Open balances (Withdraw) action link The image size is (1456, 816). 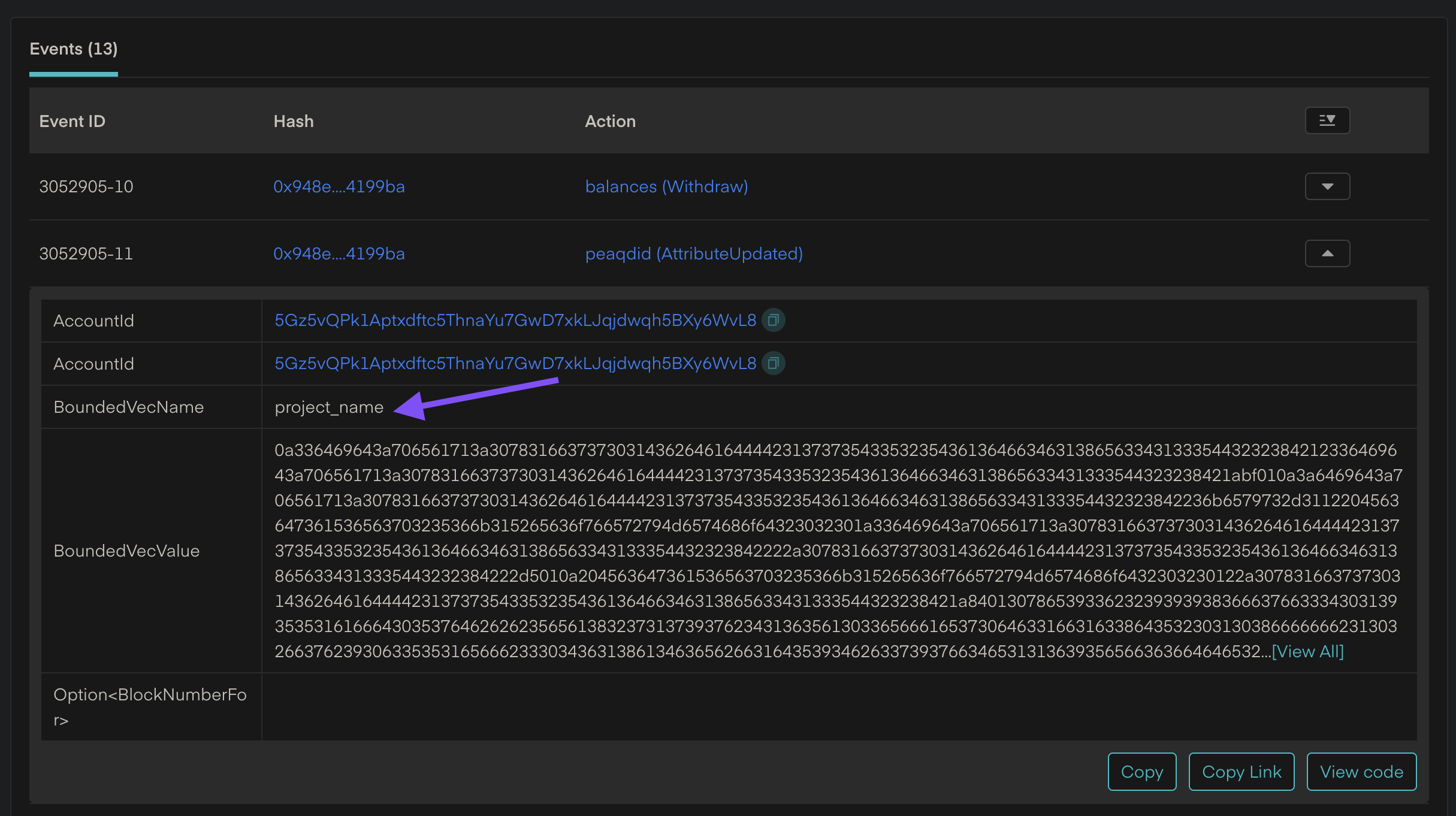click(x=666, y=186)
